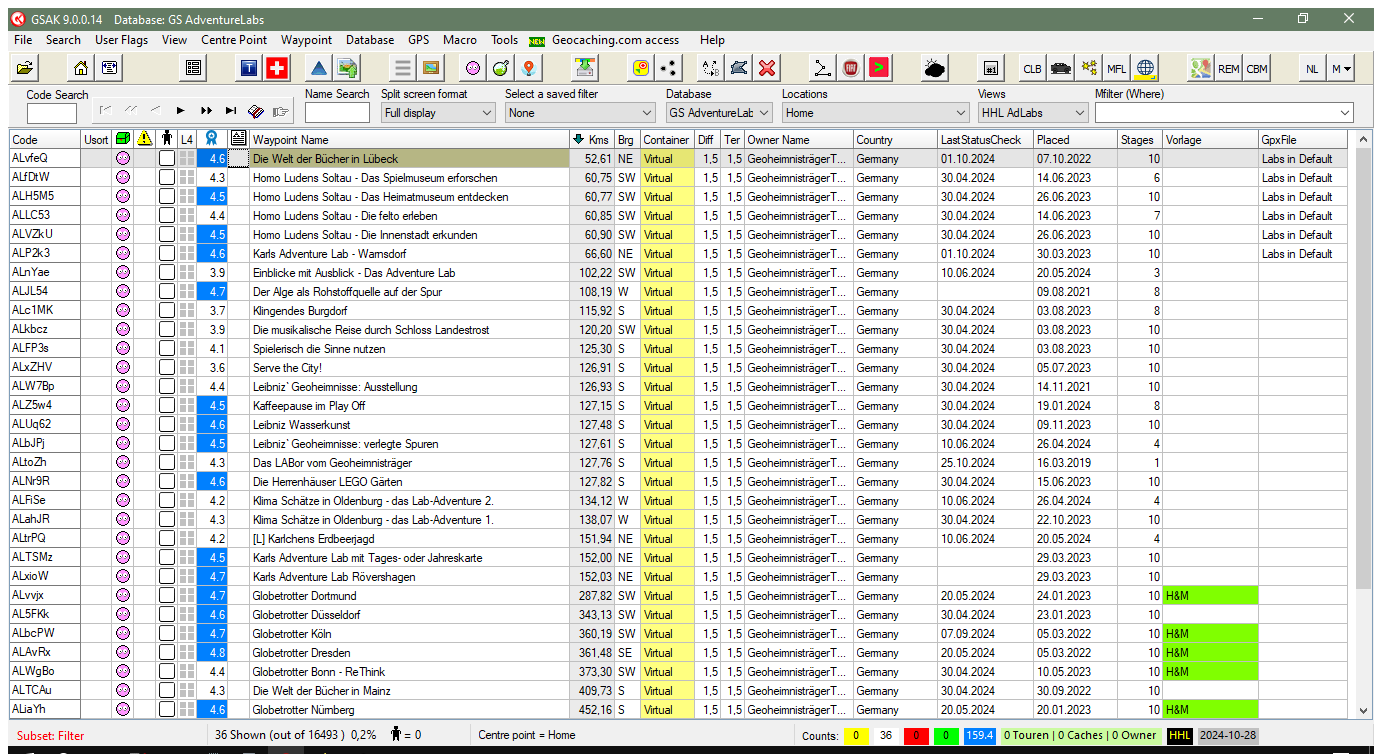
Task: Click the blue 159.4 box in status bar
Action: 980,735
